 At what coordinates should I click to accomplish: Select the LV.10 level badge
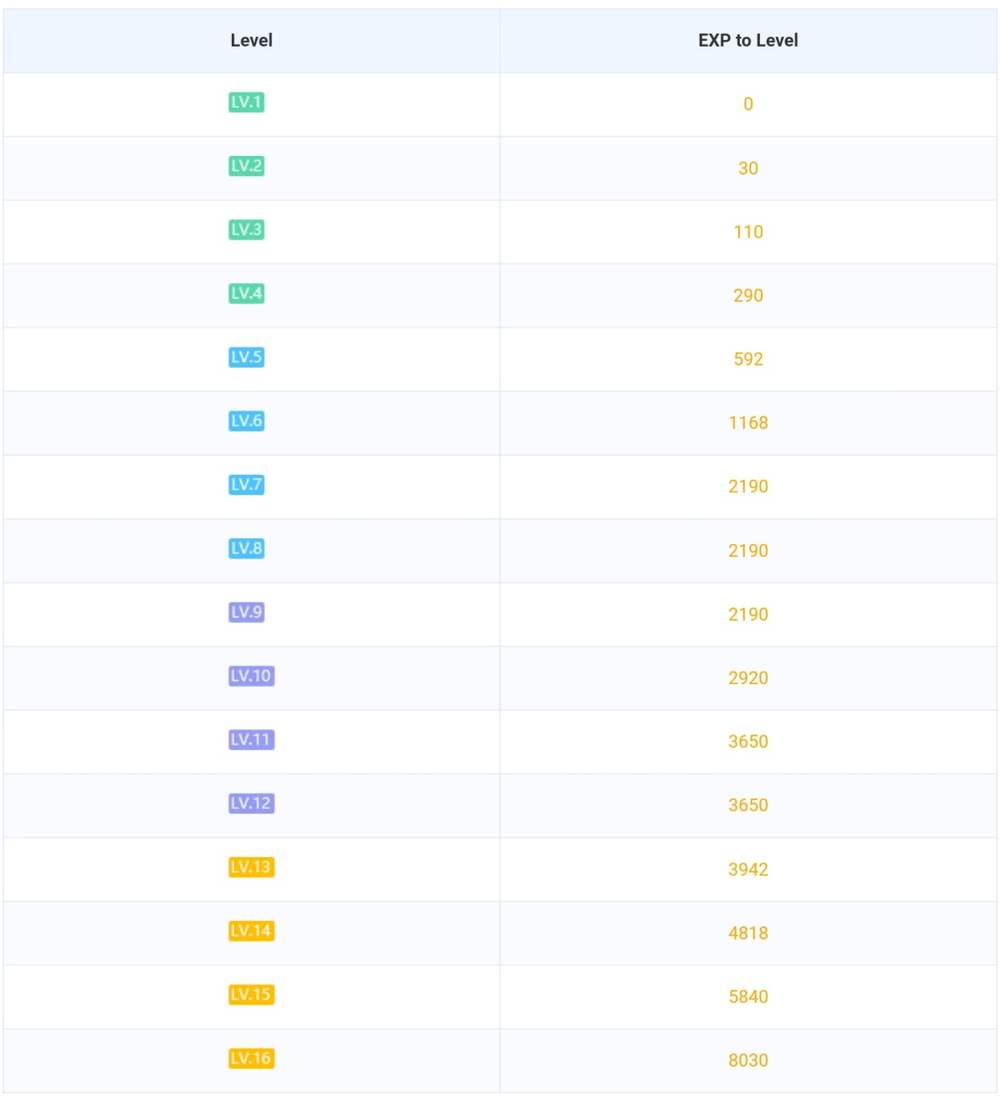[x=251, y=677]
